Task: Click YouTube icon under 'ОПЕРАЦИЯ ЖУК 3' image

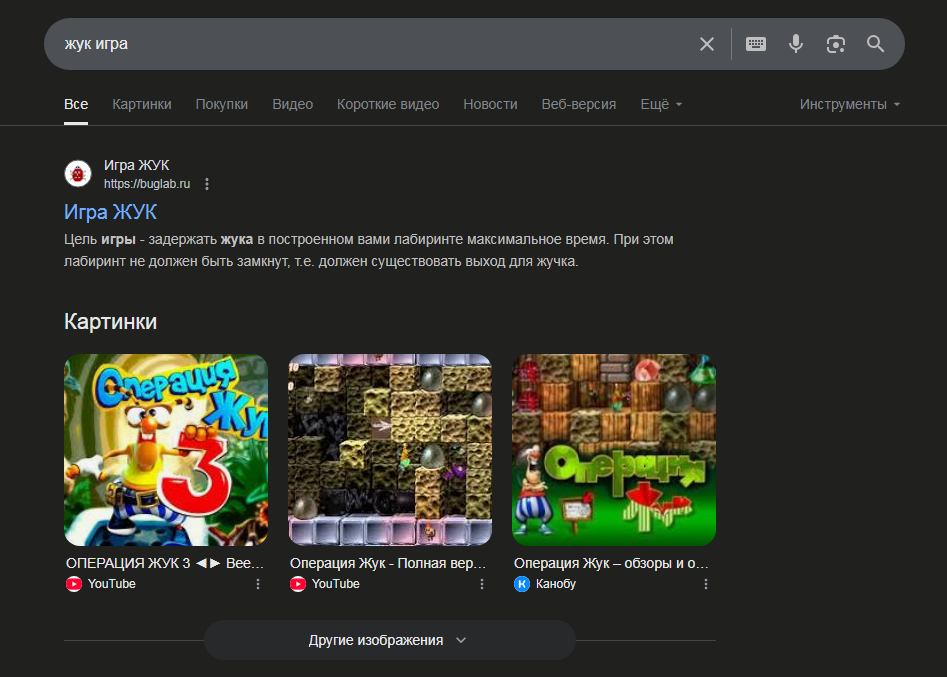Action: 74,584
